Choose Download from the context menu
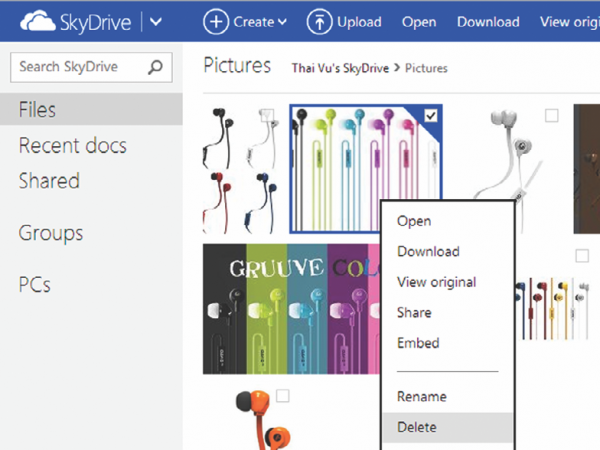The image size is (600, 450). click(428, 252)
